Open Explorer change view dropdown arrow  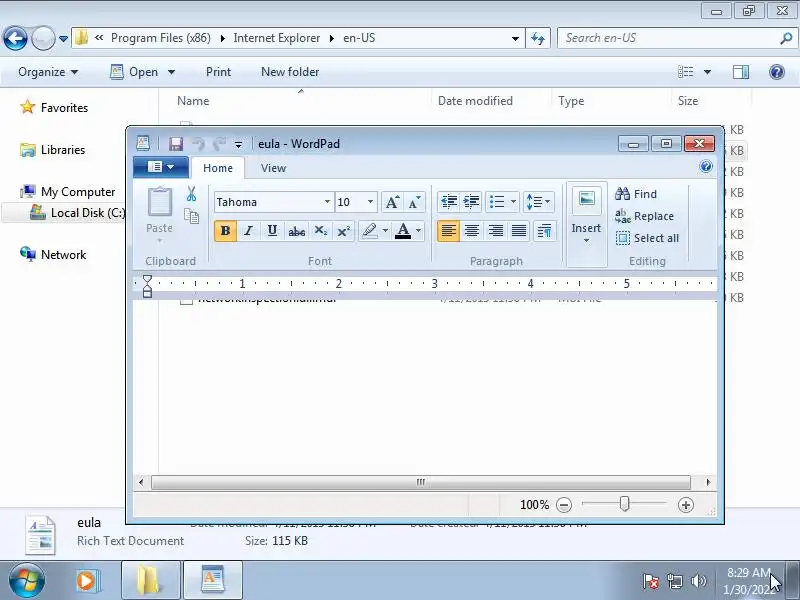[707, 72]
